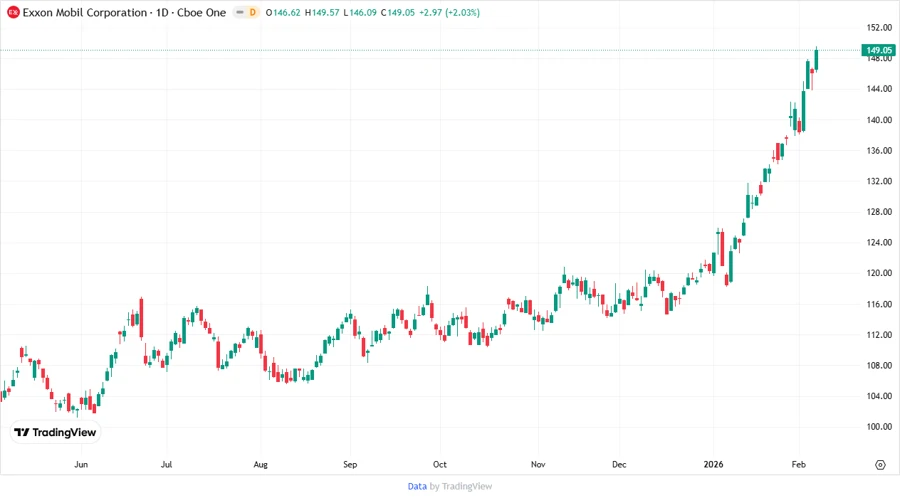Image resolution: width=900 pixels, height=498 pixels.
Task: Click the 104.00 price axis label
Action: (x=879, y=396)
